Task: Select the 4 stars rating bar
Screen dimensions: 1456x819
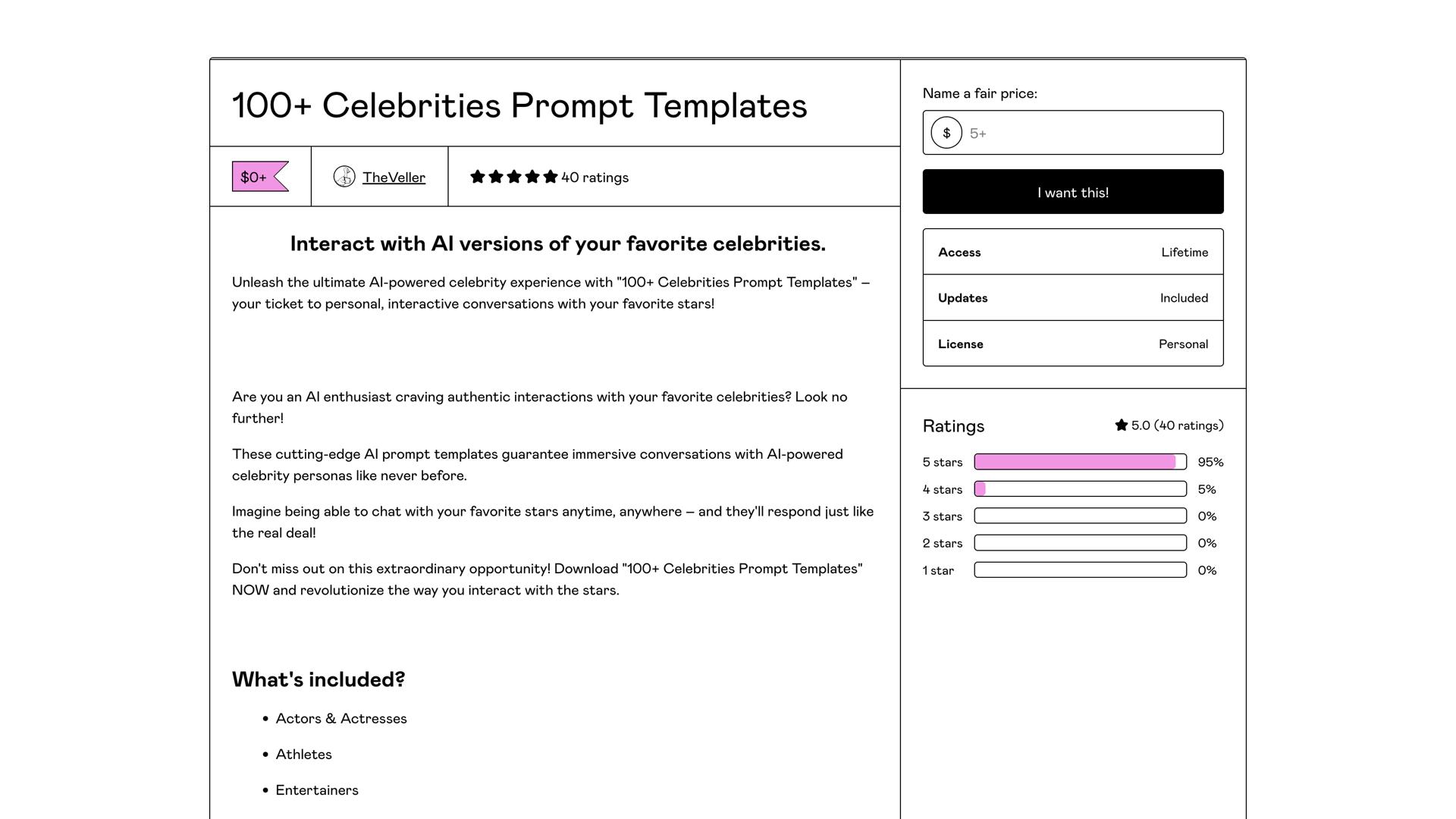Action: point(1080,489)
